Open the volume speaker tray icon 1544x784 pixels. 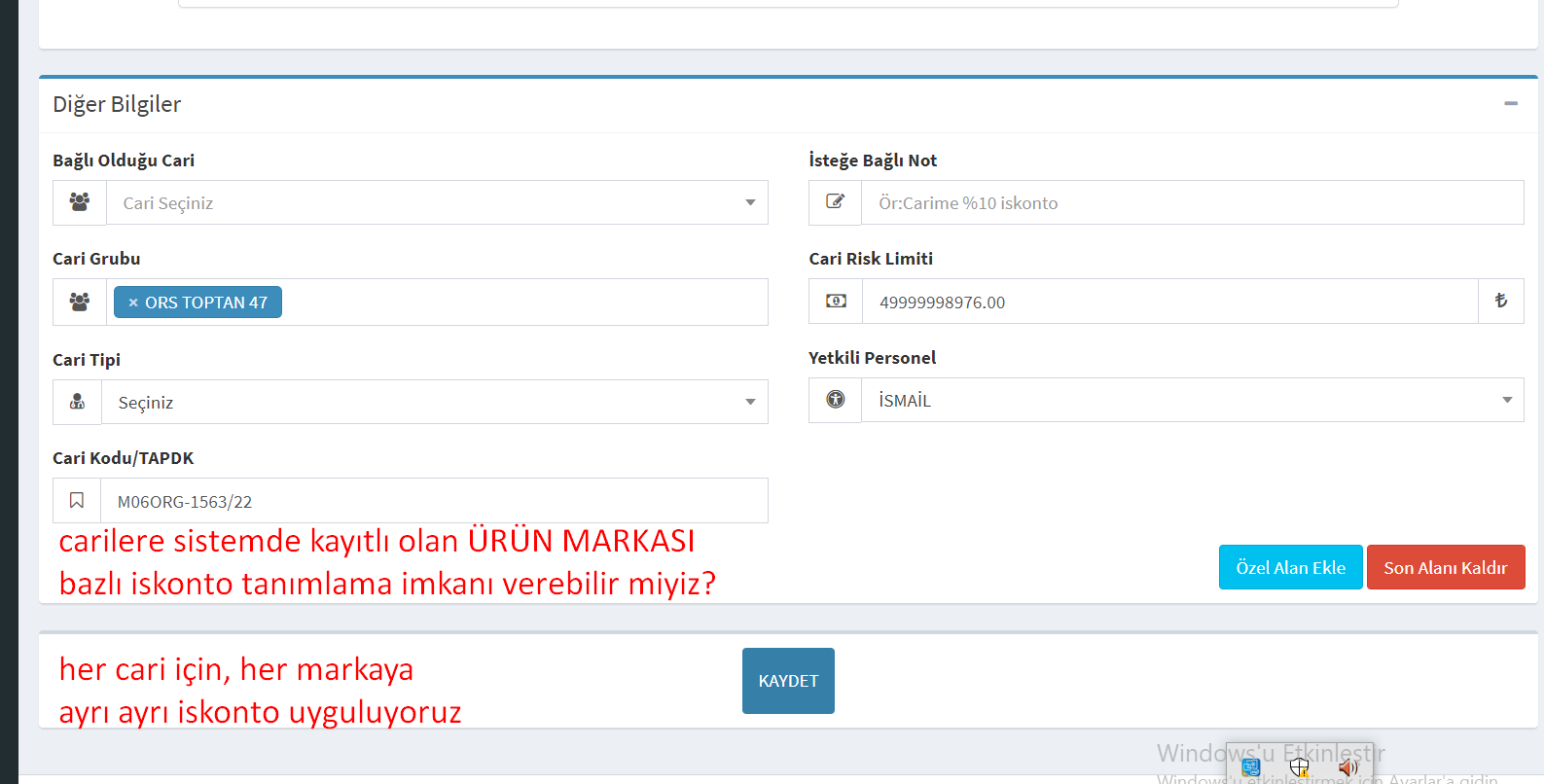(x=1347, y=767)
